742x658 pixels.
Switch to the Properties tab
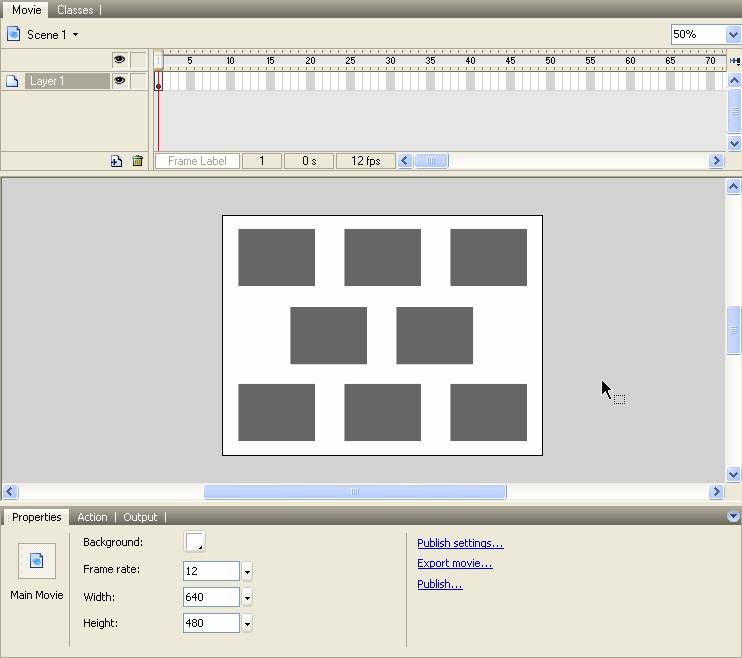click(36, 517)
